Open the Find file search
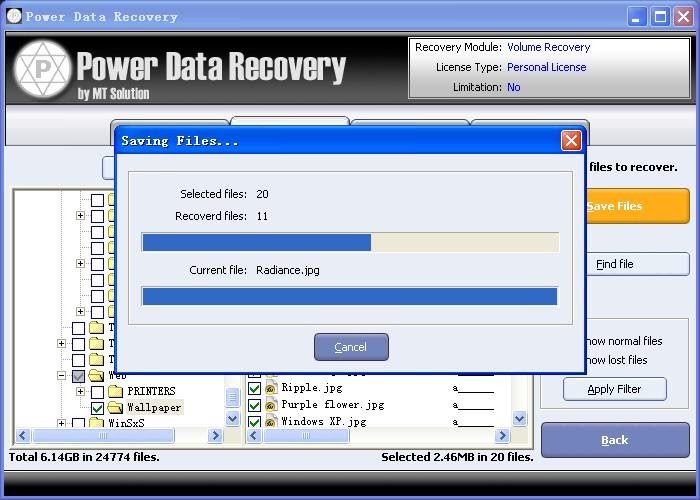The height and width of the screenshot is (500, 700). 637,264
